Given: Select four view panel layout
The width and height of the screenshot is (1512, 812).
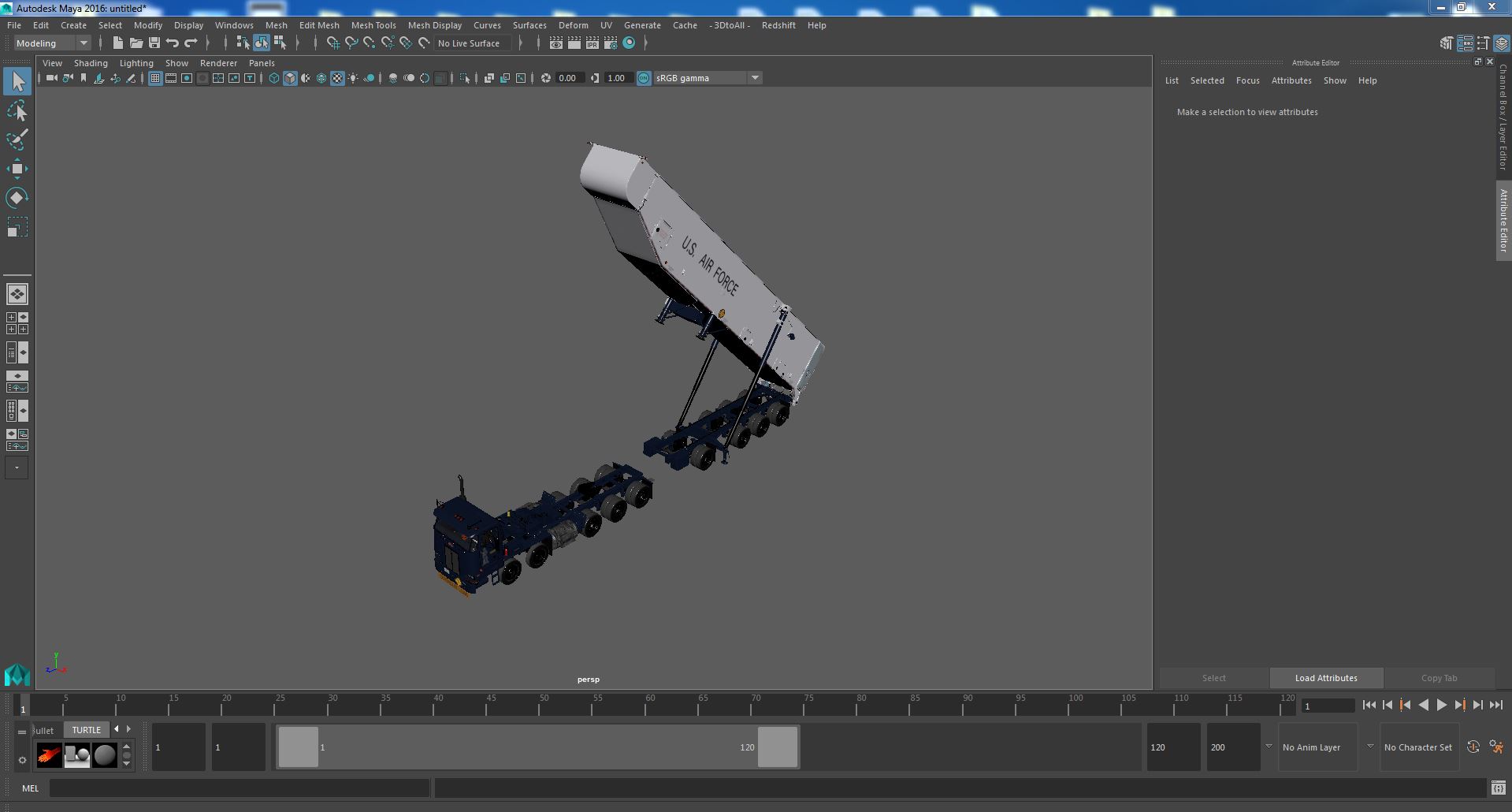Looking at the screenshot, I should [17, 323].
